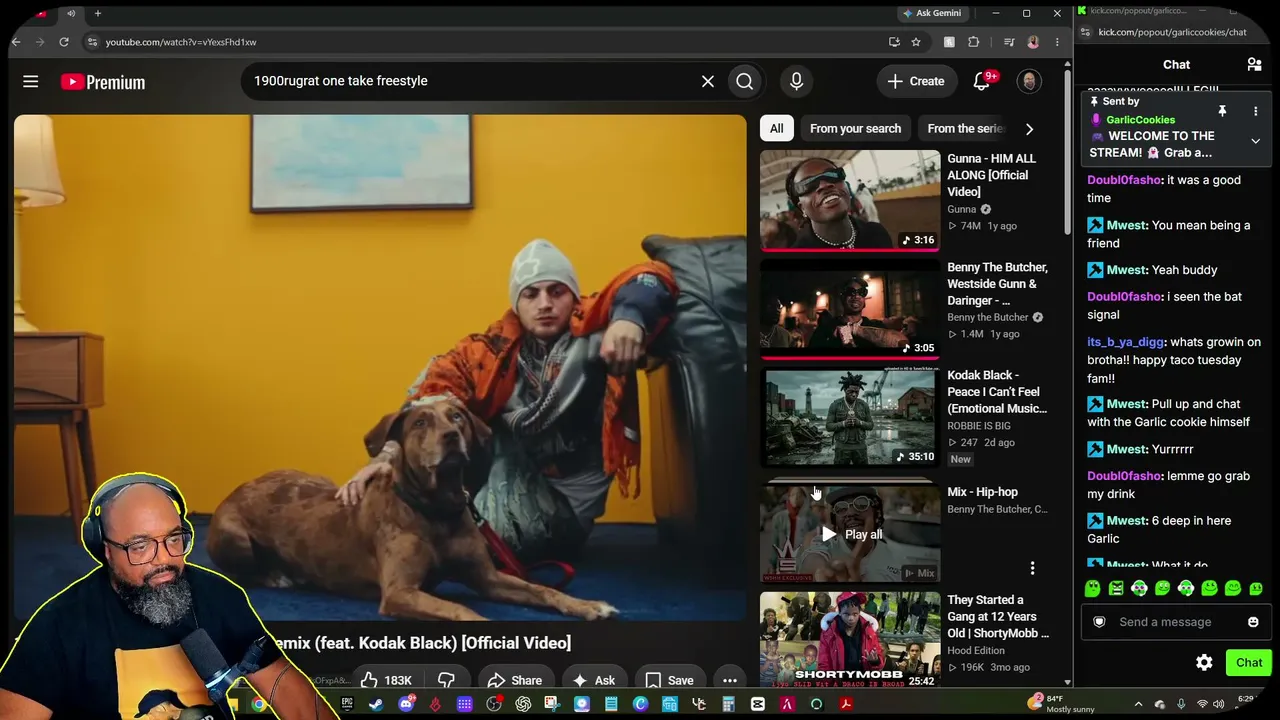Viewport: 1280px width, 720px height.
Task: Open Benny The Butcher video thumbnail
Action: pyautogui.click(x=850, y=309)
